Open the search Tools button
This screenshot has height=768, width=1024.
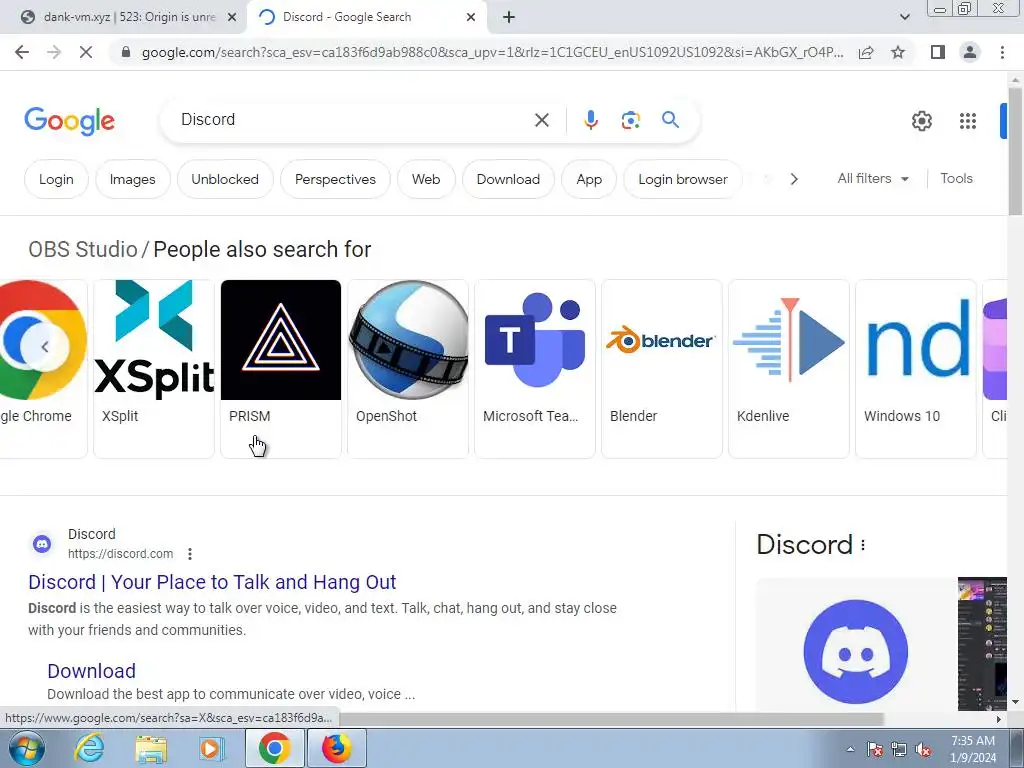[956, 178]
